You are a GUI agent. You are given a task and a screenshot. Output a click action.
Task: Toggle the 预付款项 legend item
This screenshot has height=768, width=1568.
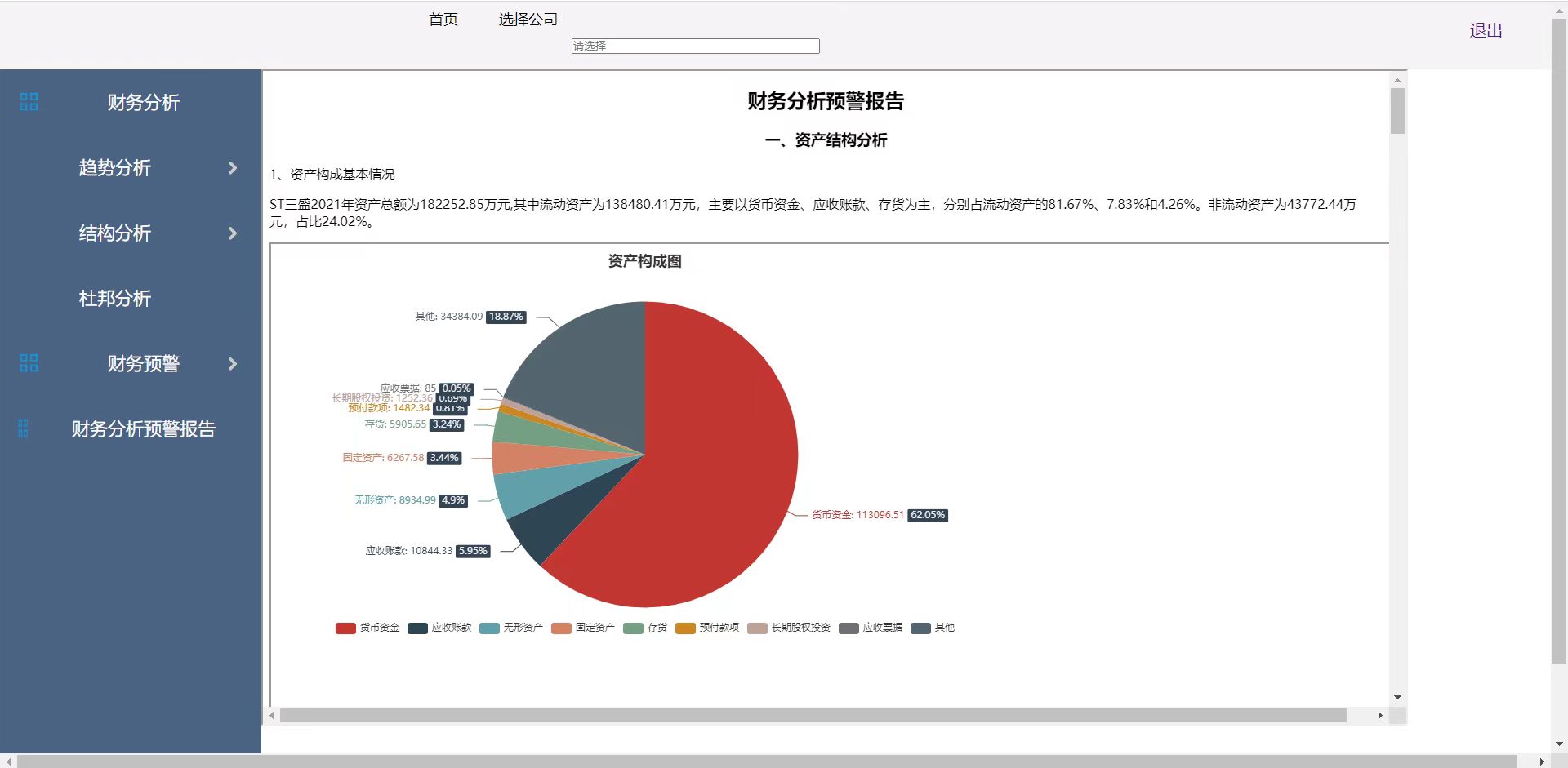[707, 628]
